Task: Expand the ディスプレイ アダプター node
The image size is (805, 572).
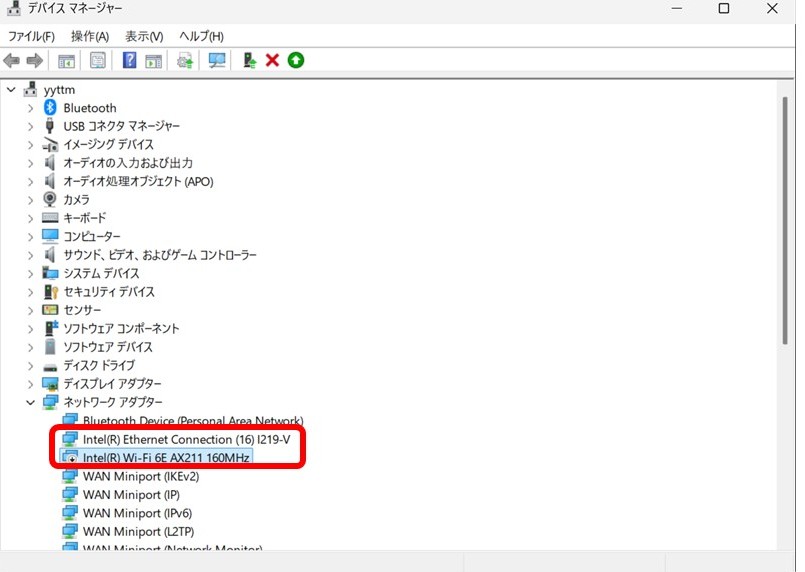Action: click(30, 384)
